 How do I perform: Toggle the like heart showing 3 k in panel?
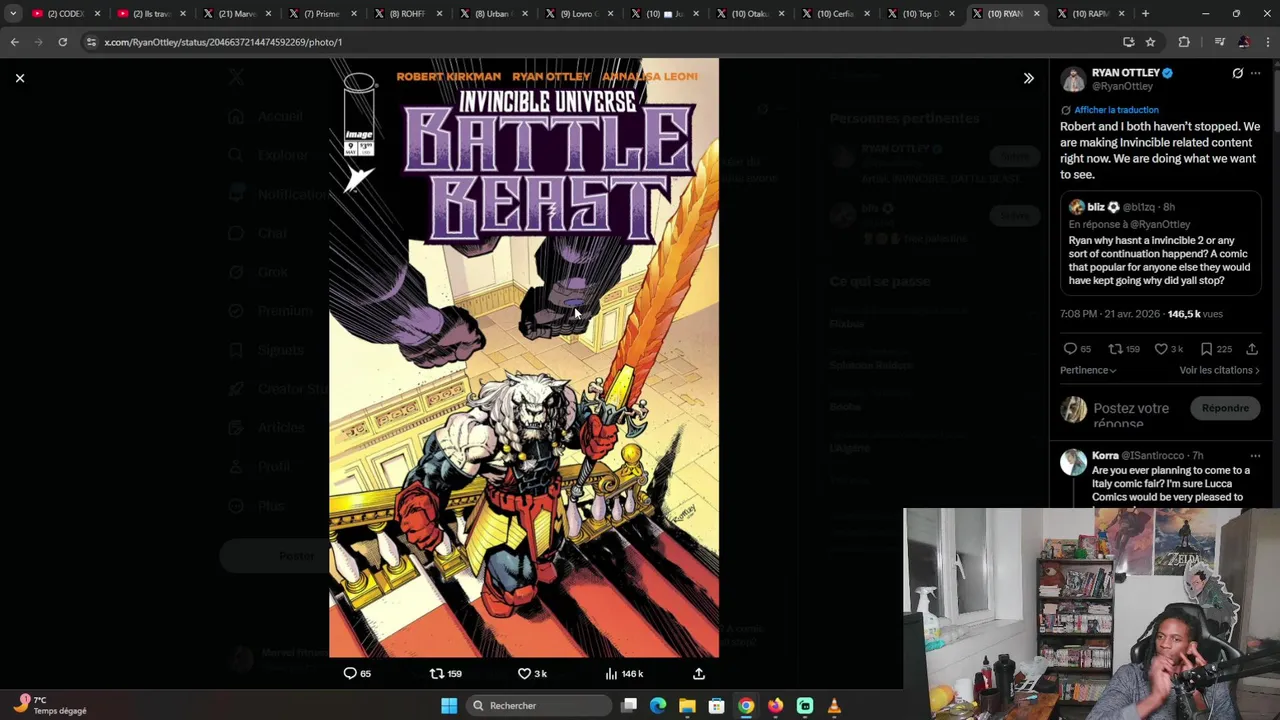[x=1161, y=349]
